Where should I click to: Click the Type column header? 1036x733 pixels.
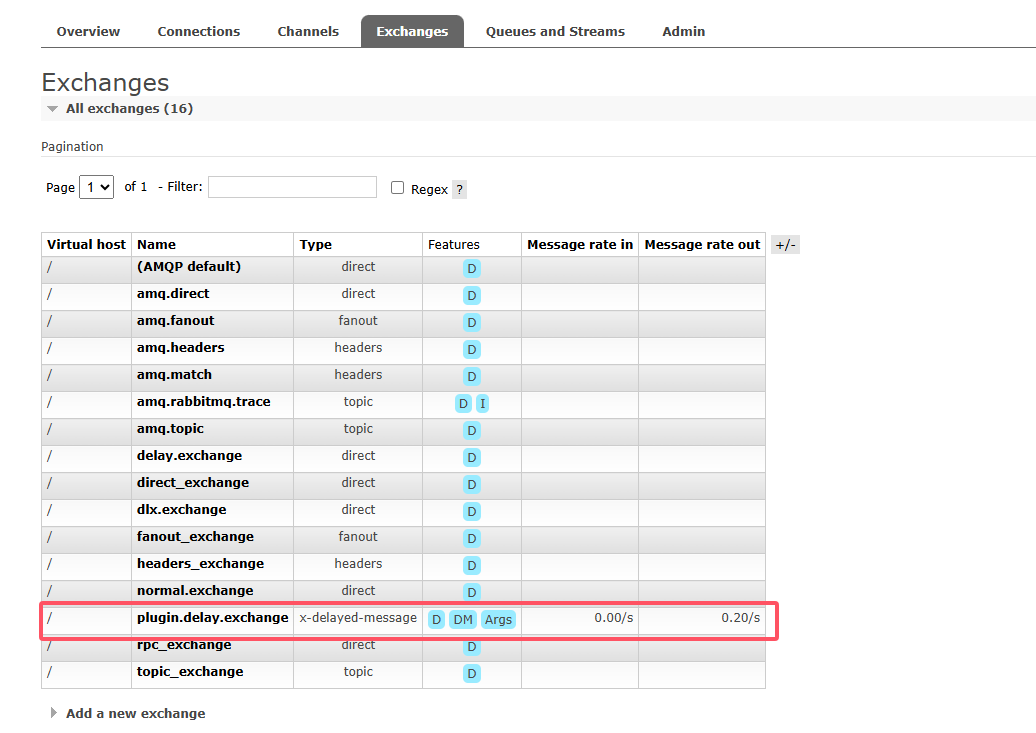pos(357,245)
